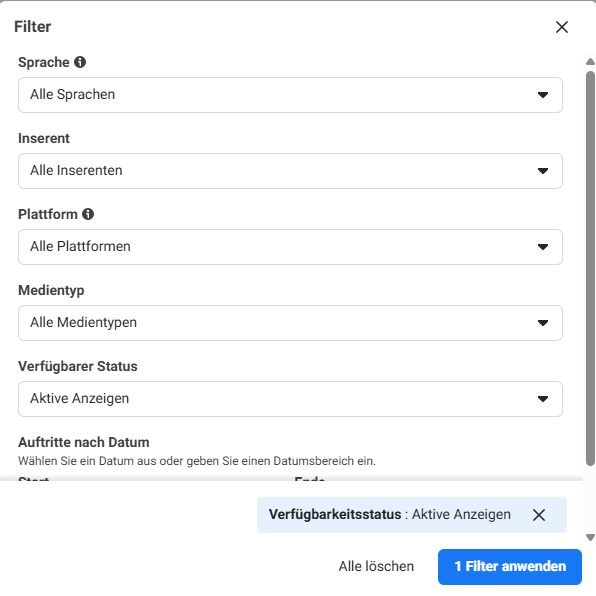Screen dimensions: 596x596
Task: Click the vertical scrollbar thumb
Action: pyautogui.click(x=590, y=268)
